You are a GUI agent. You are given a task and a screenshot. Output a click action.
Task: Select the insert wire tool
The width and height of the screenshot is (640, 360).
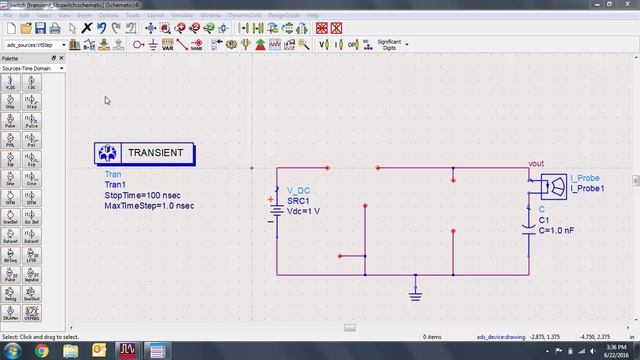pos(182,44)
